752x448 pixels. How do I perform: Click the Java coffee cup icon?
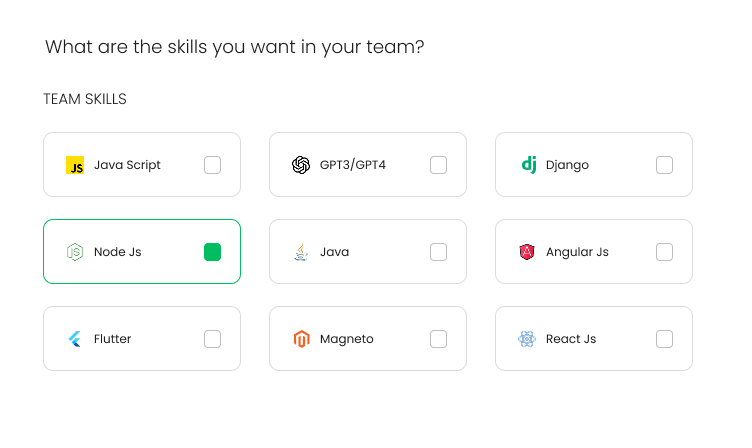click(x=301, y=252)
